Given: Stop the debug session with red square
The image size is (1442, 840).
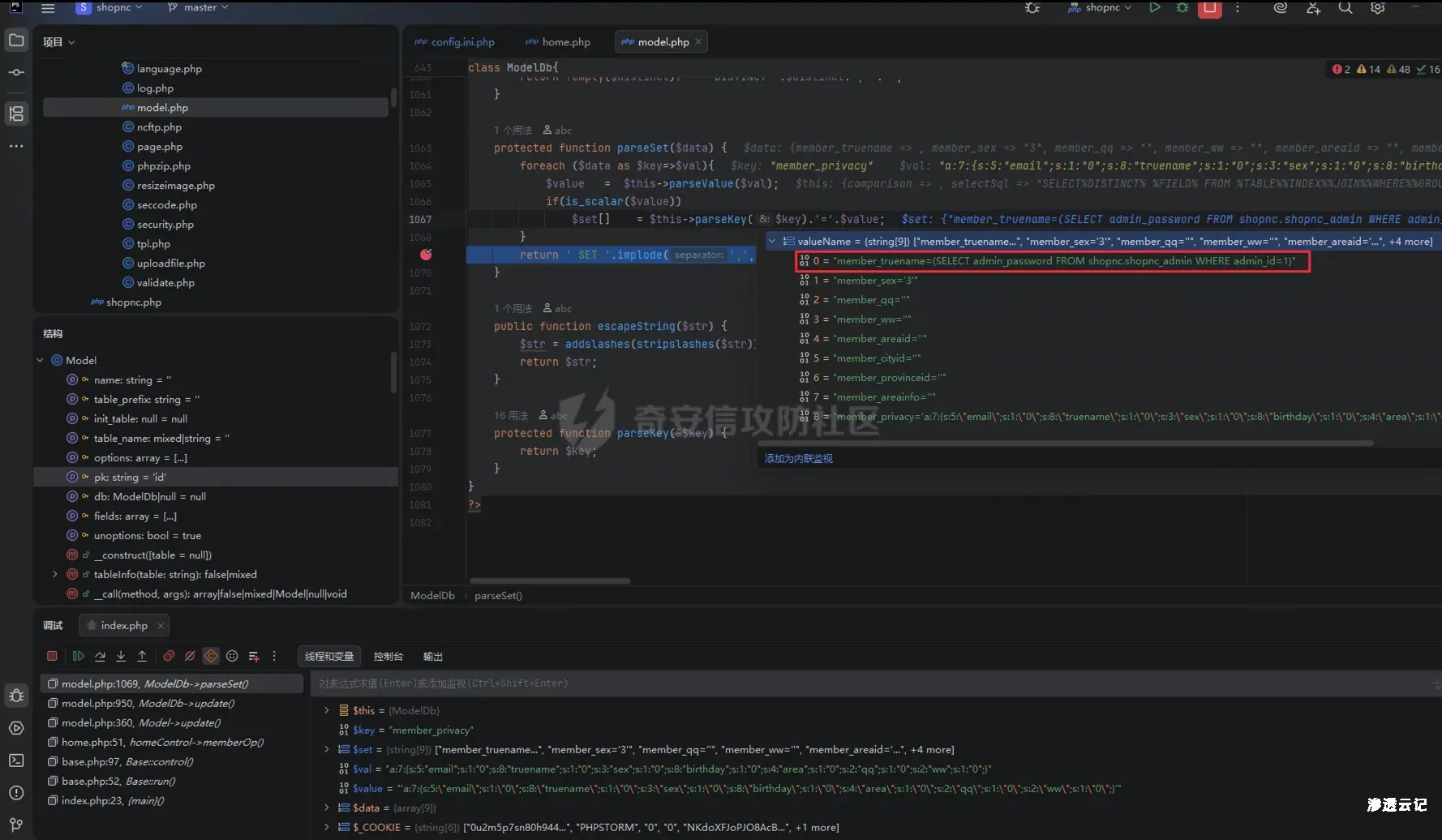Looking at the screenshot, I should (x=52, y=656).
